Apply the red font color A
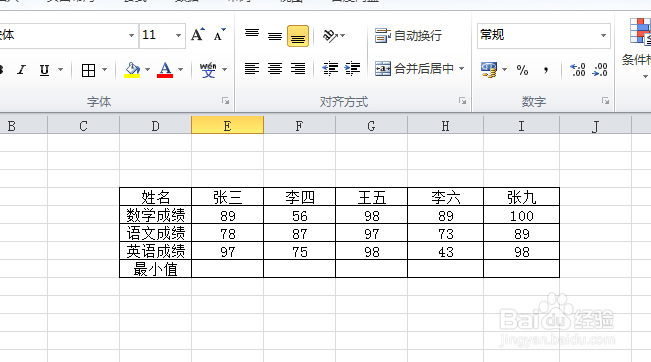The width and height of the screenshot is (651, 362). [165, 70]
